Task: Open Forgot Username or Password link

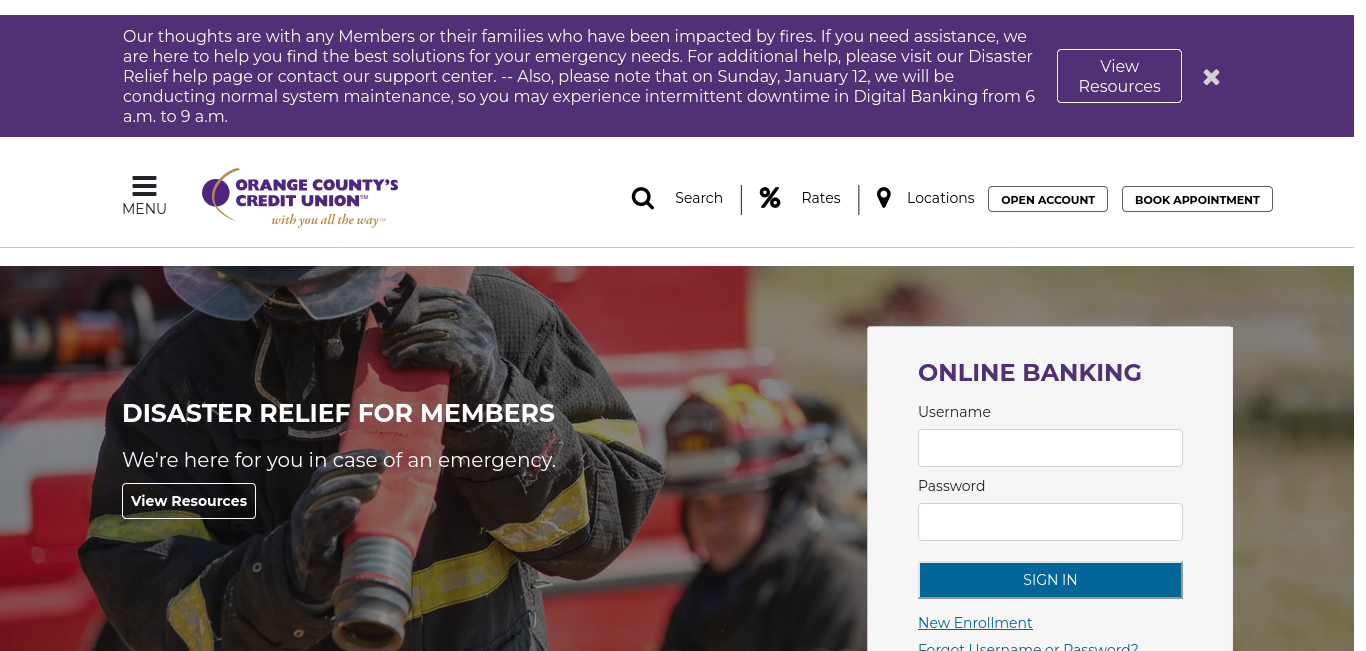Action: pos(1028,645)
